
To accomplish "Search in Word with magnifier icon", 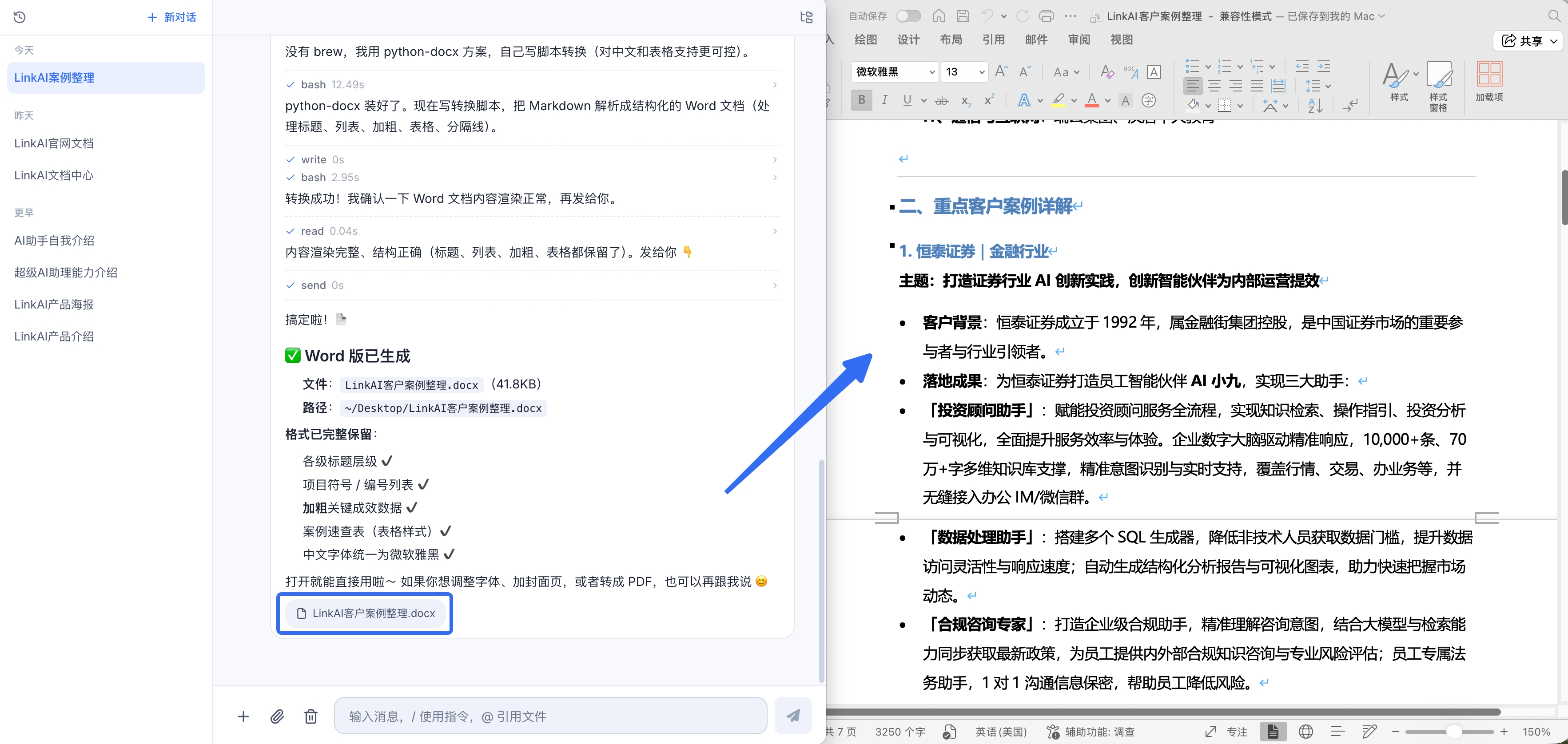I will (x=1554, y=16).
